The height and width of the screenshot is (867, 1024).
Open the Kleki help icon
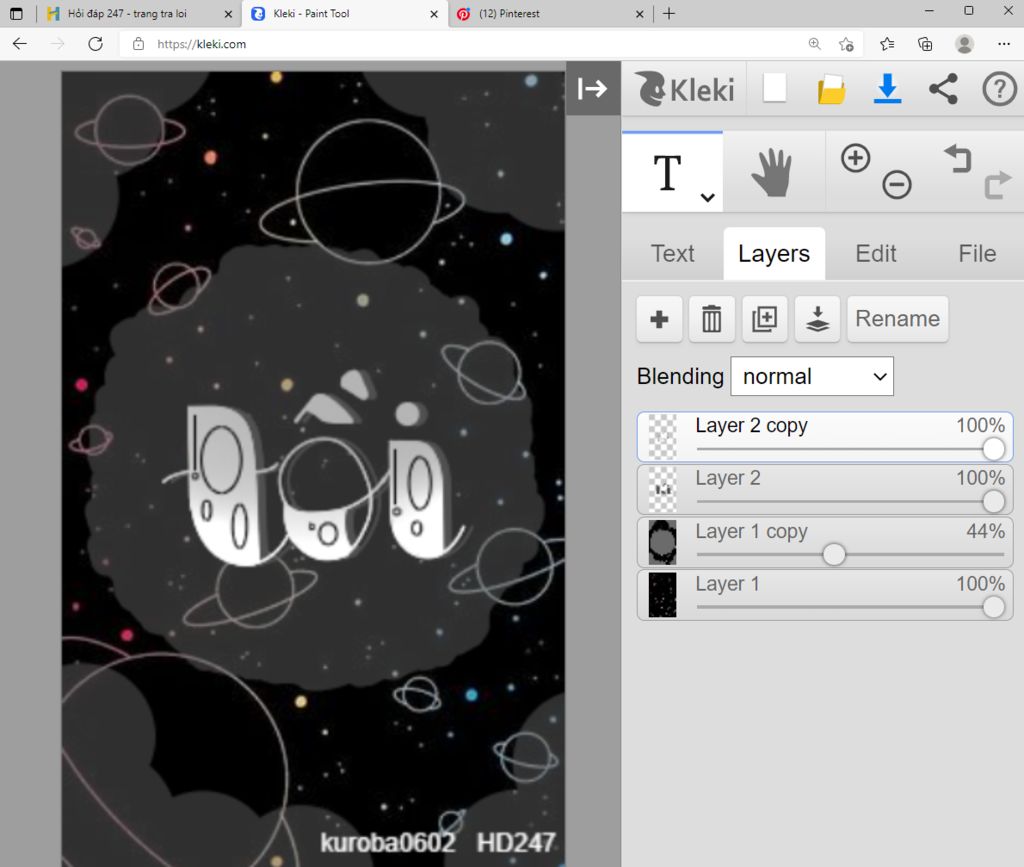click(999, 88)
